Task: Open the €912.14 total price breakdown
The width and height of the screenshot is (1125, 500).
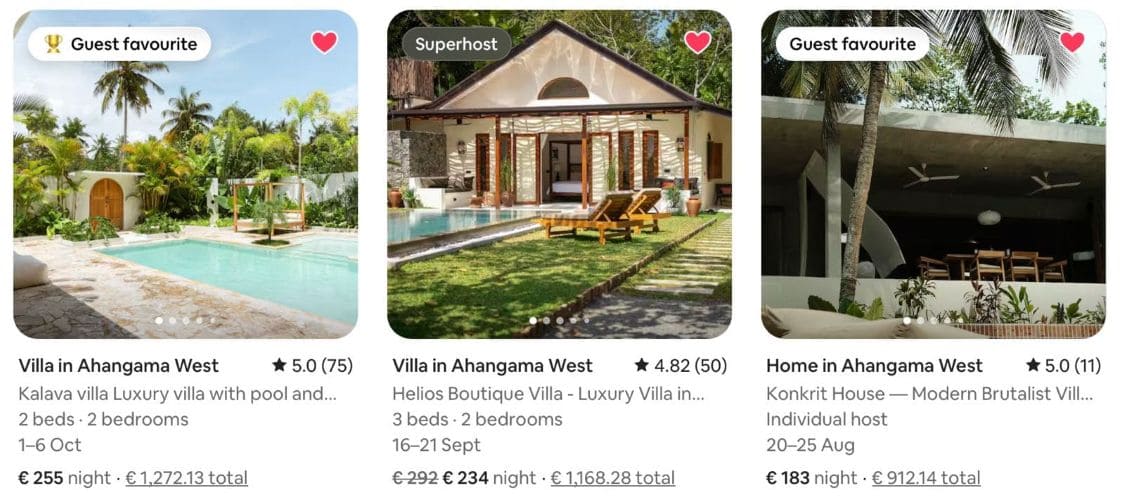Action: click(926, 478)
